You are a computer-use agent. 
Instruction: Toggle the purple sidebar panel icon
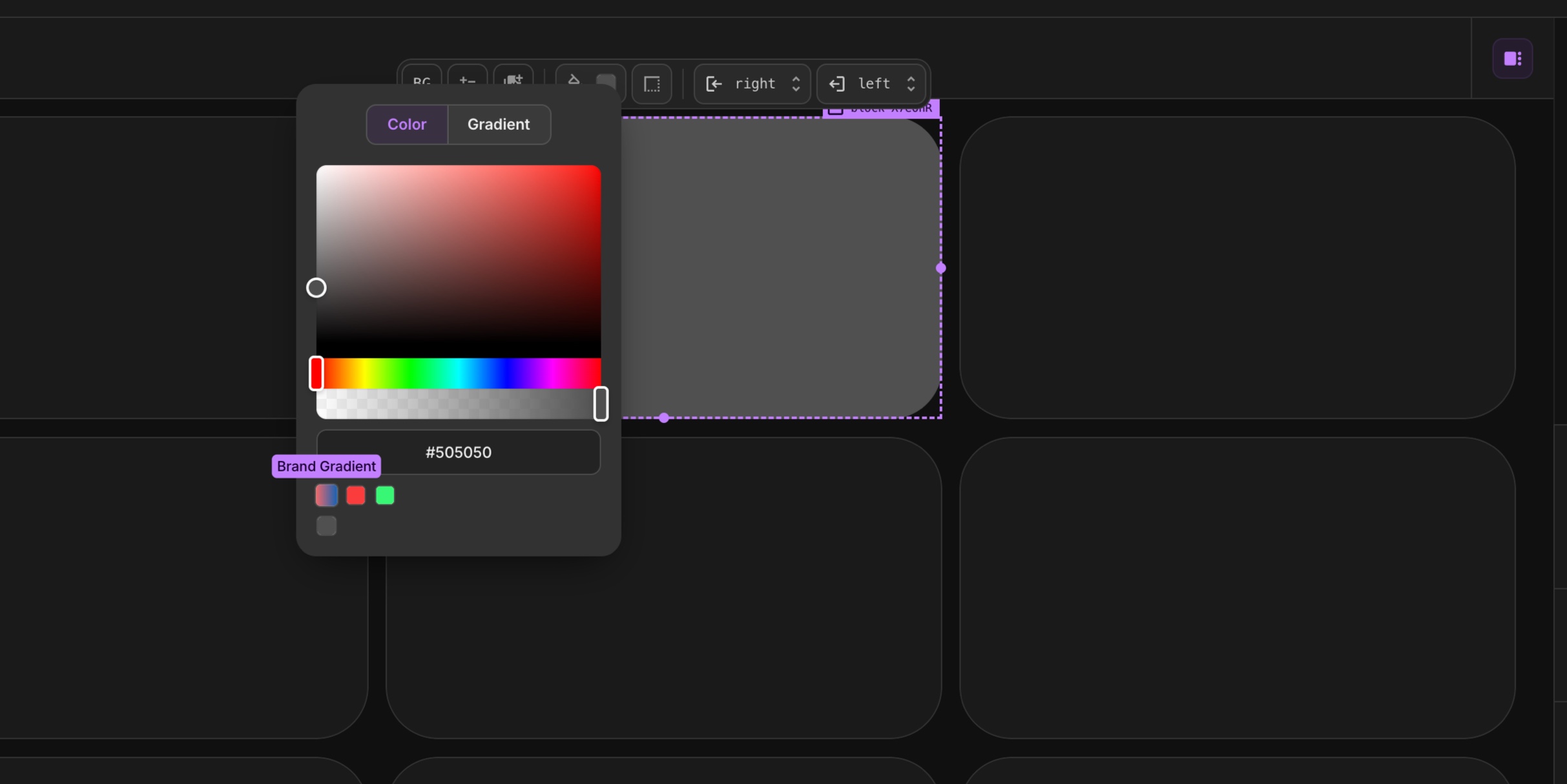tap(1513, 59)
